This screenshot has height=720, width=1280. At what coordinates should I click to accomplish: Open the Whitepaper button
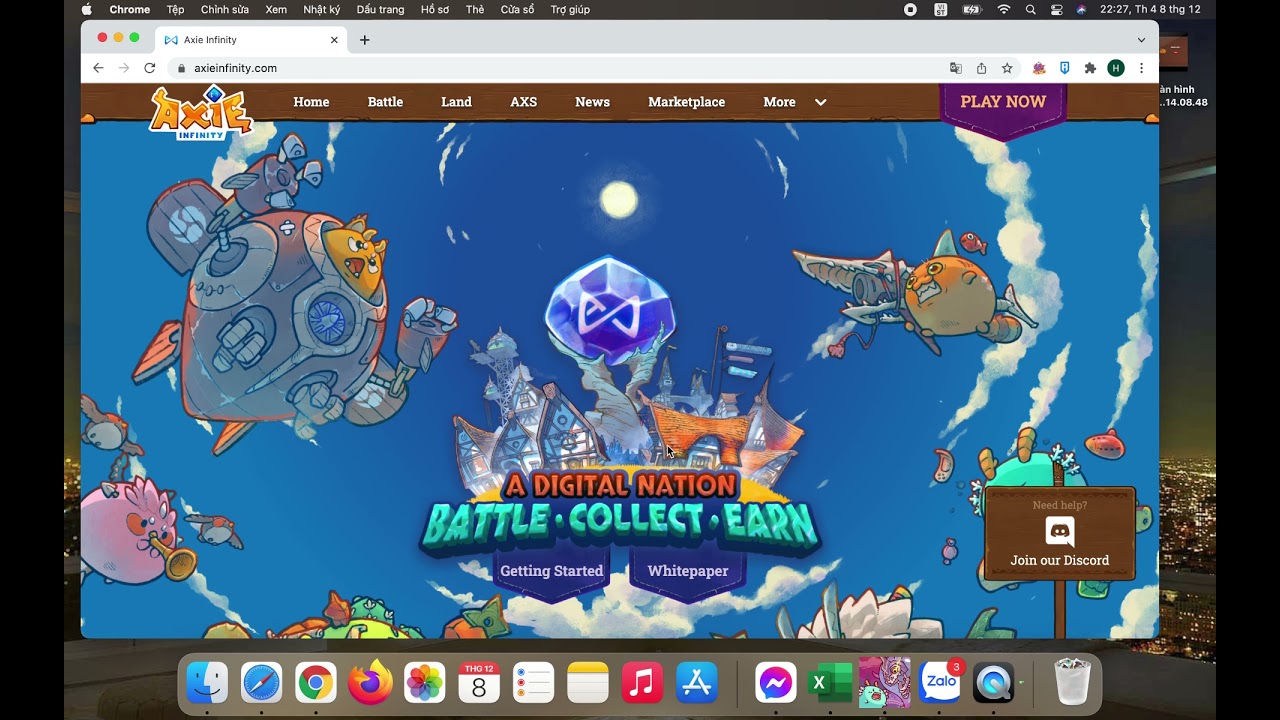coord(688,572)
